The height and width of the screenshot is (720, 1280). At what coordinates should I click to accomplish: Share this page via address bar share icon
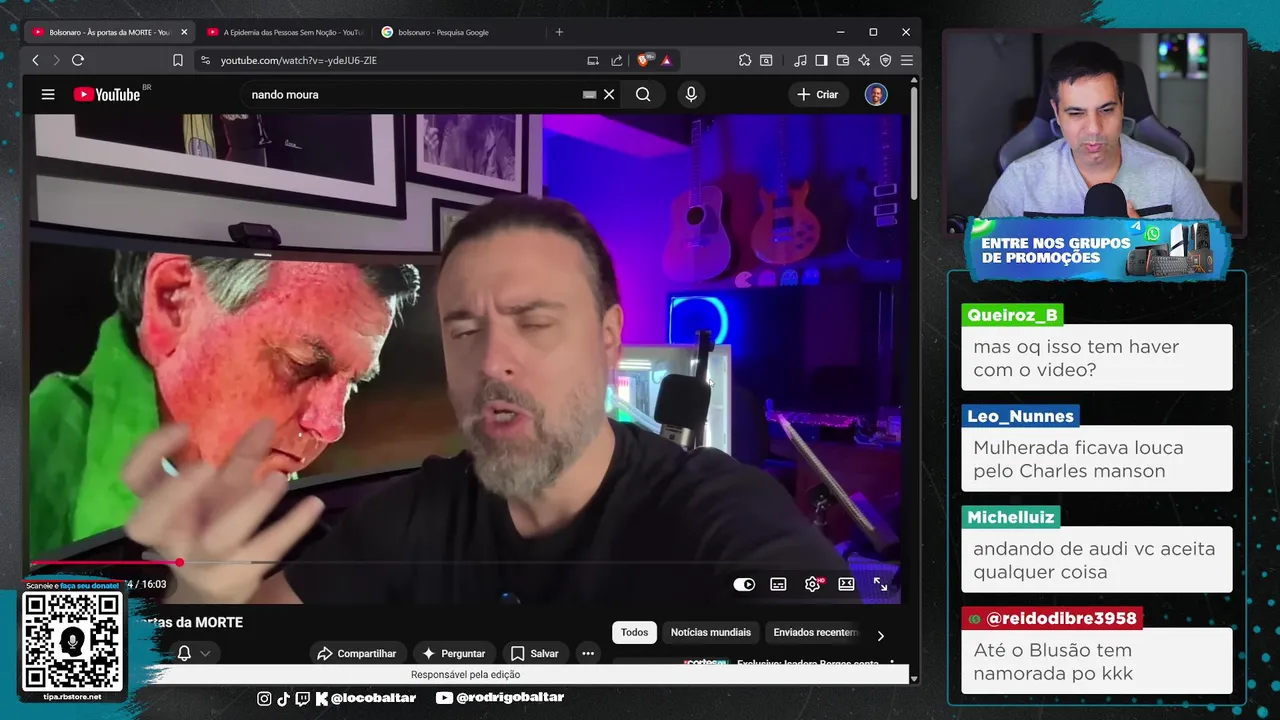click(617, 60)
